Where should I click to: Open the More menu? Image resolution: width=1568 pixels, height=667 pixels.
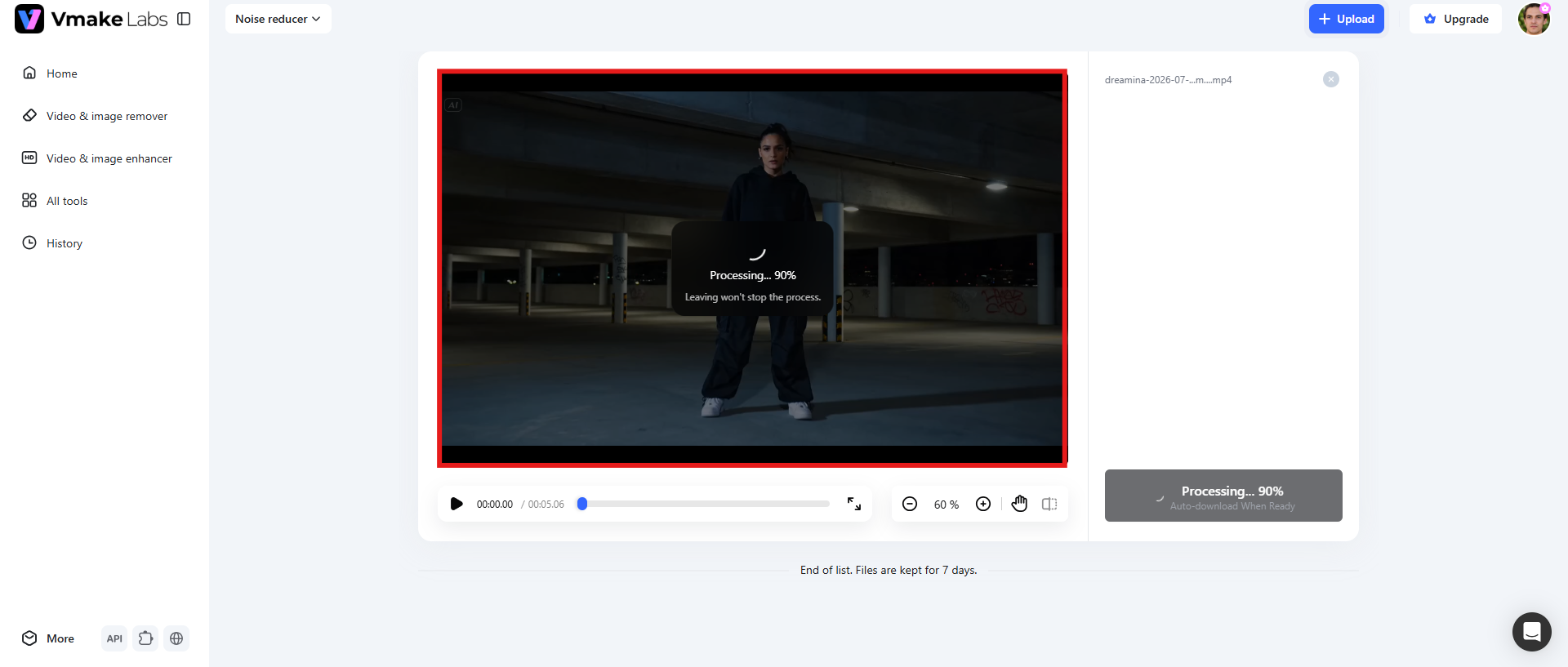(49, 638)
